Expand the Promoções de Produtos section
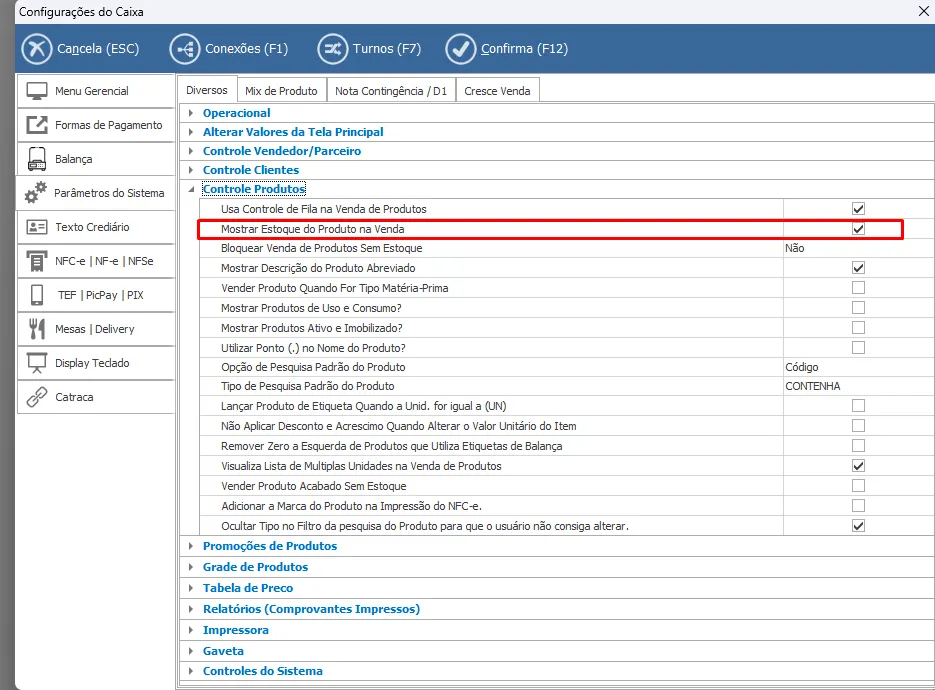935x690 pixels. [x=192, y=546]
